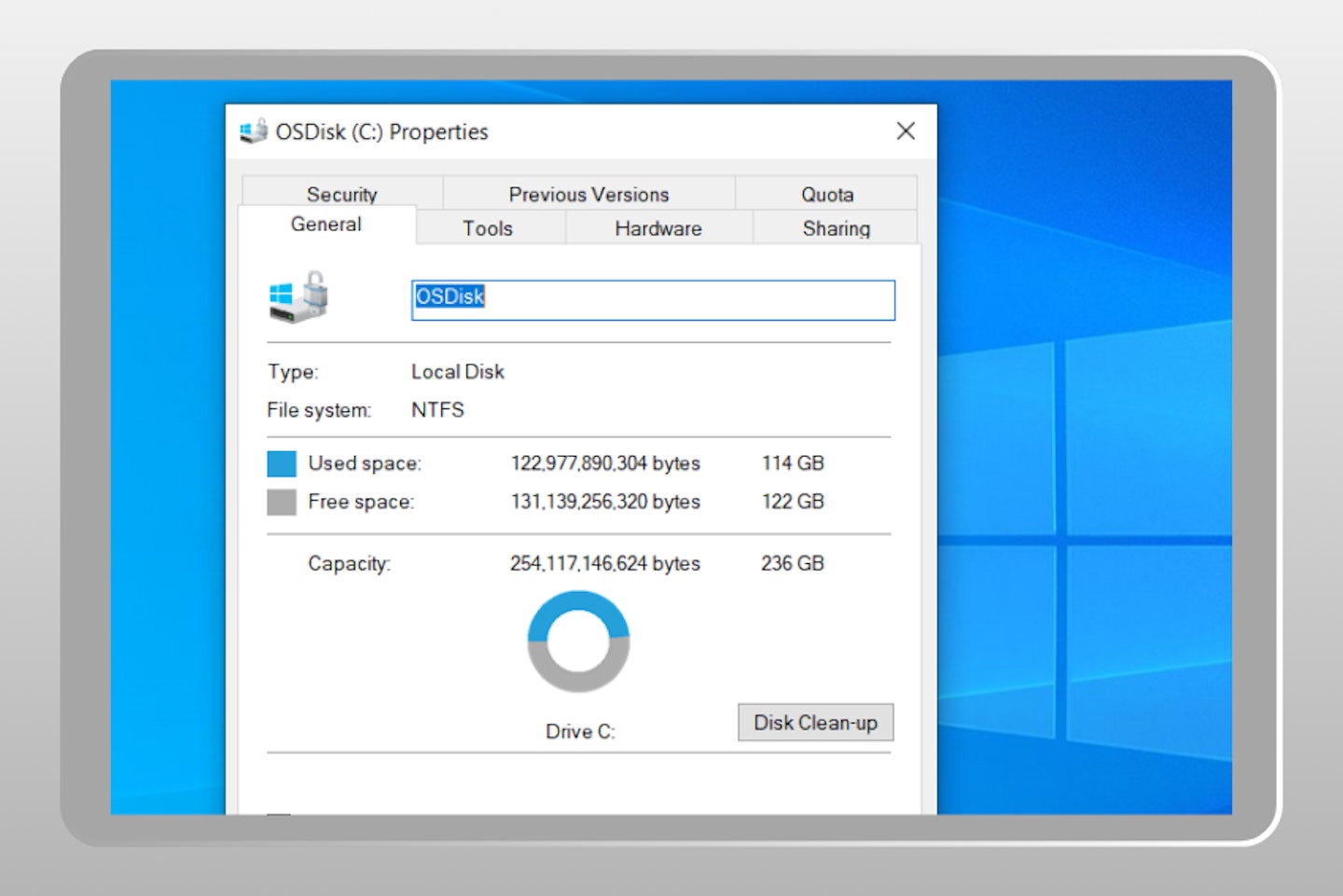Click the disk usage donut chart
Image resolution: width=1343 pixels, height=896 pixels.
pos(578,641)
